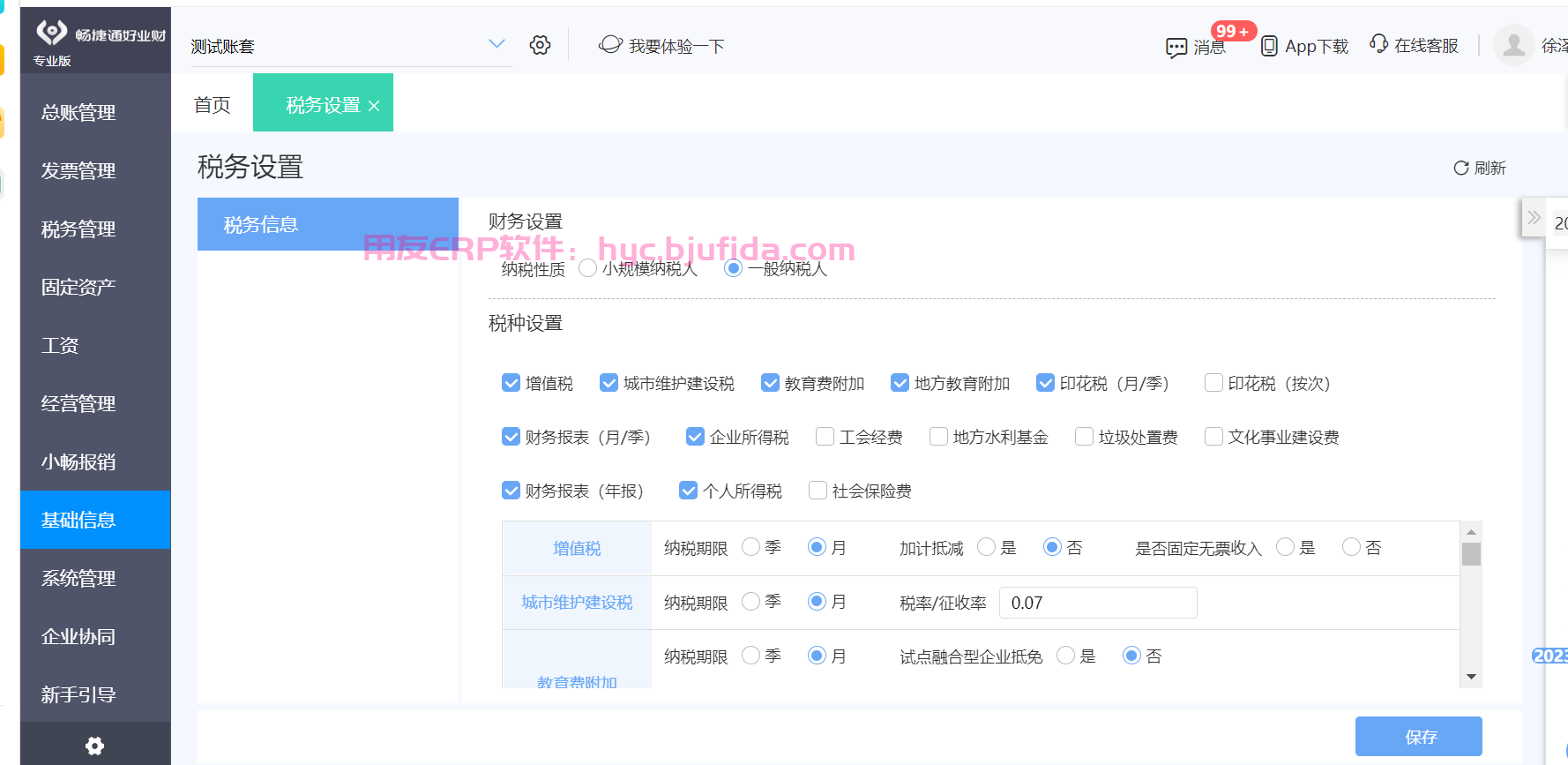1568x765 pixels.
Task: Toggle 财务报表（月/季）checkbox
Action: [x=511, y=437]
